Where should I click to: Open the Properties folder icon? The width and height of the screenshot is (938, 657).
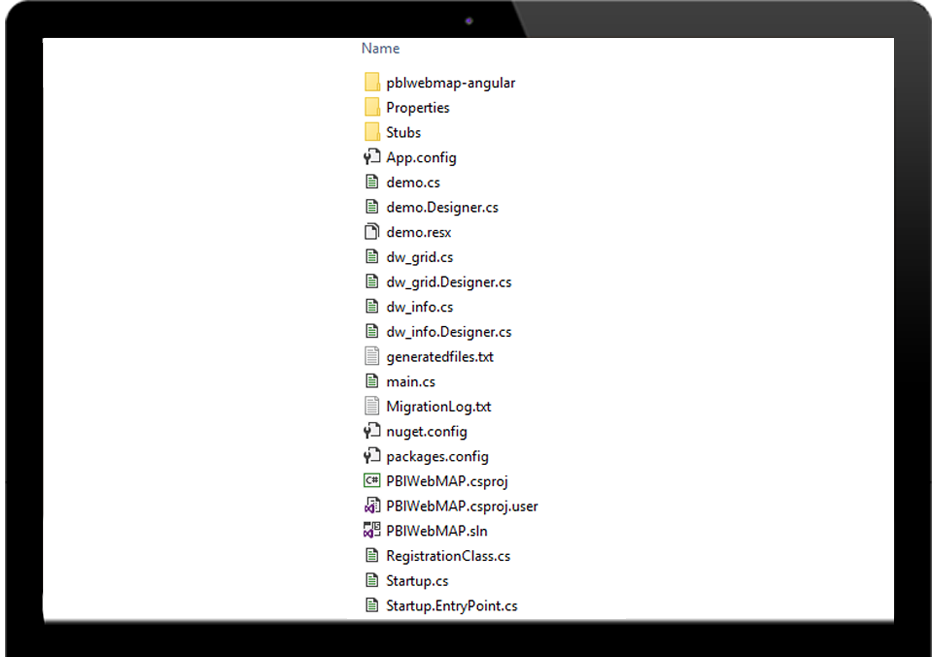click(x=372, y=107)
